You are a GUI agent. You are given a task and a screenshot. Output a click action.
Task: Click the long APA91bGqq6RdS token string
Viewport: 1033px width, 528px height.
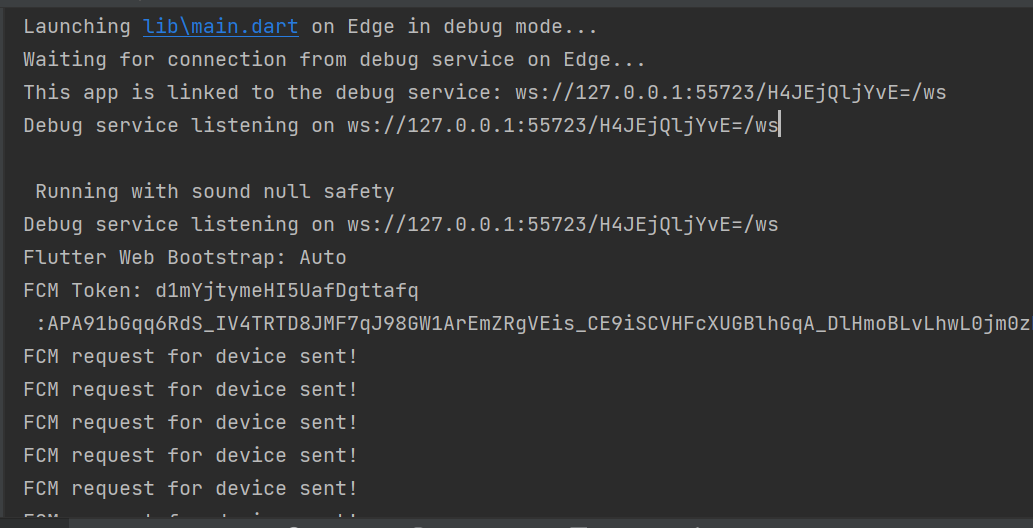click(x=534, y=324)
